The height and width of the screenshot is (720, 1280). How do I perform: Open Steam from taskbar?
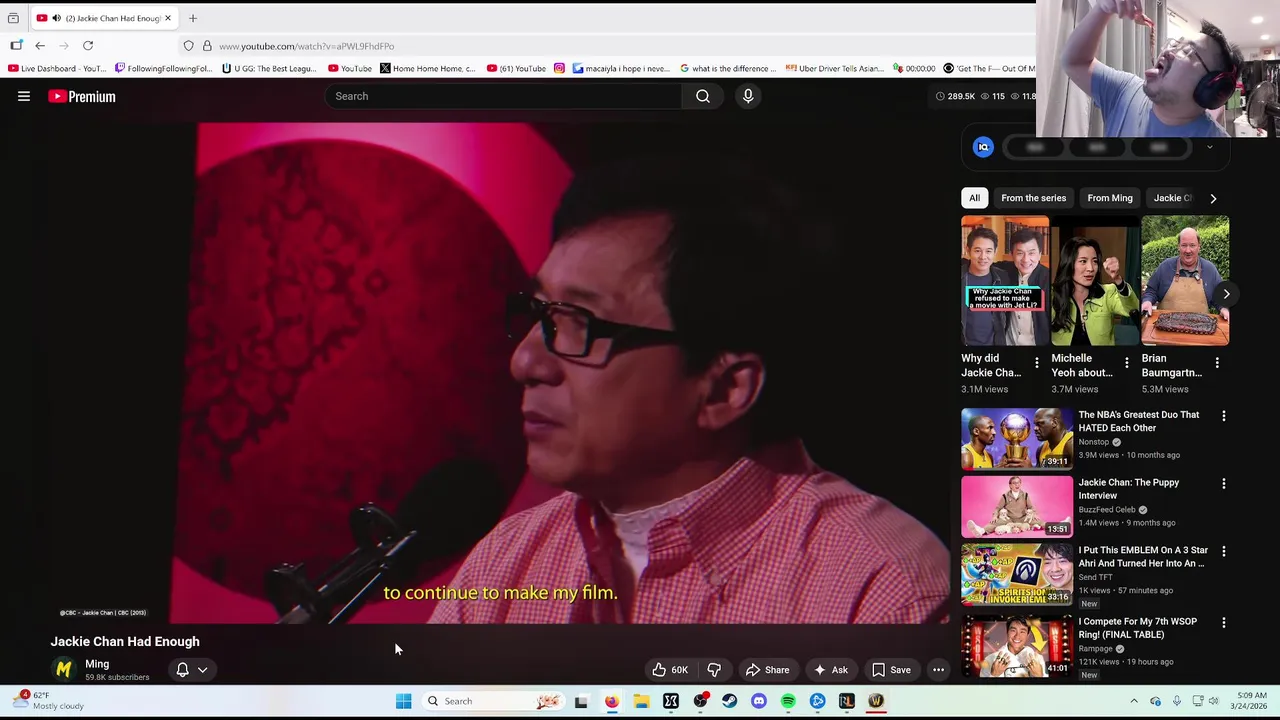[730, 701]
